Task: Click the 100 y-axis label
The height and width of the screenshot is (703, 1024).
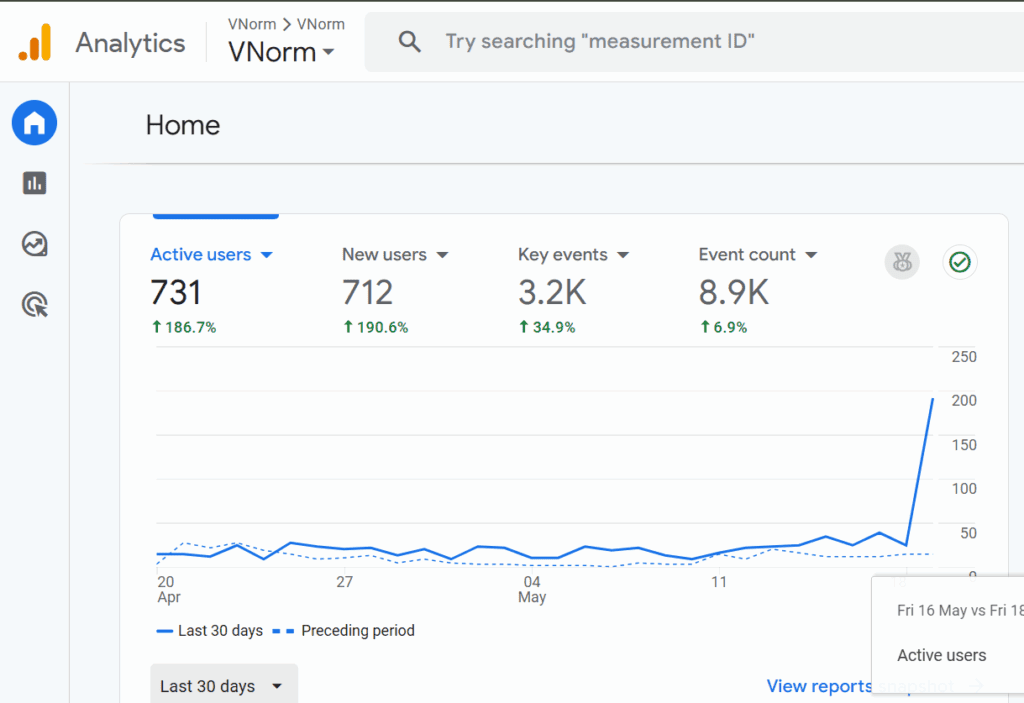Action: (x=964, y=489)
